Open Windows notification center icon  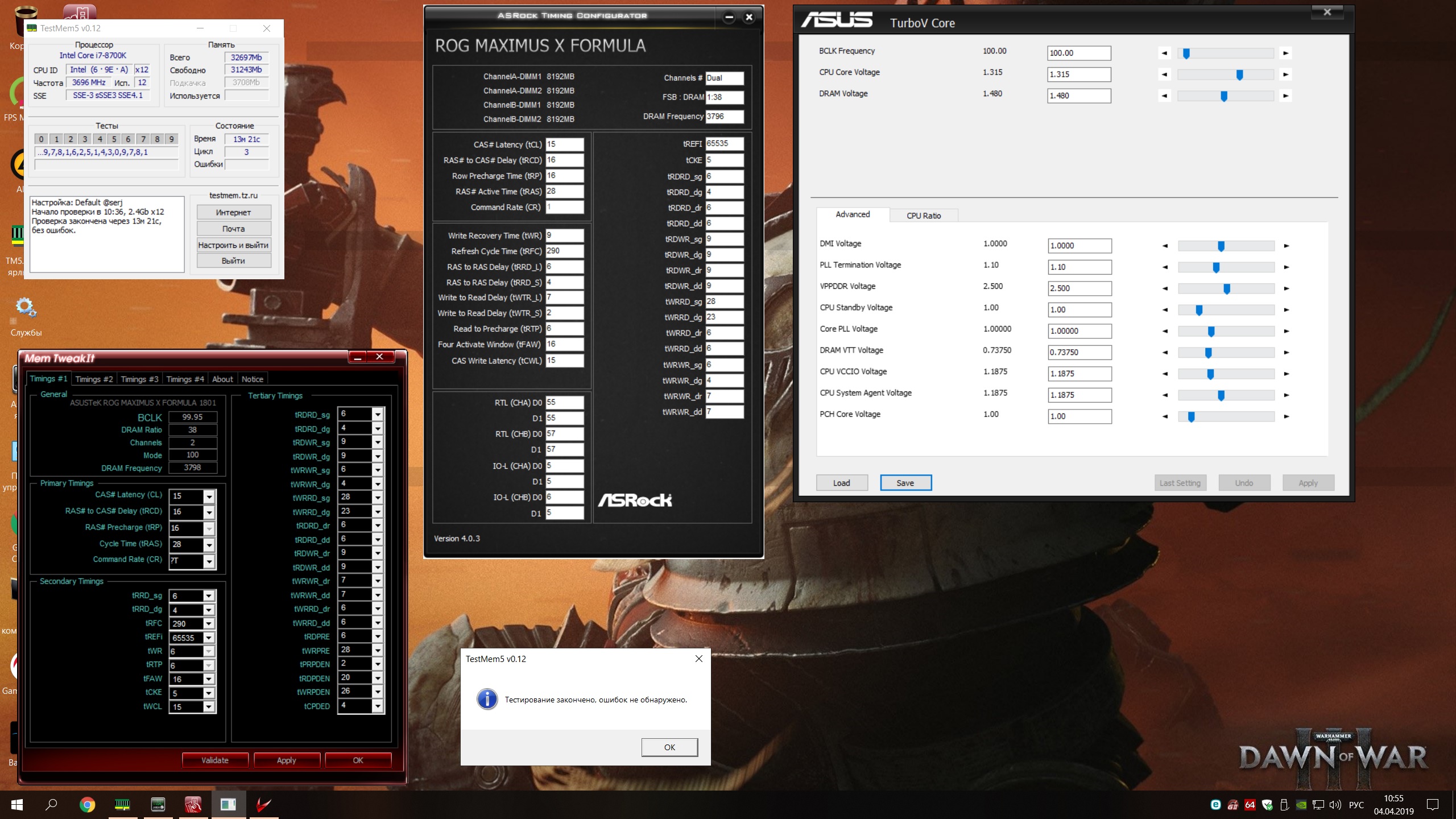click(1432, 804)
